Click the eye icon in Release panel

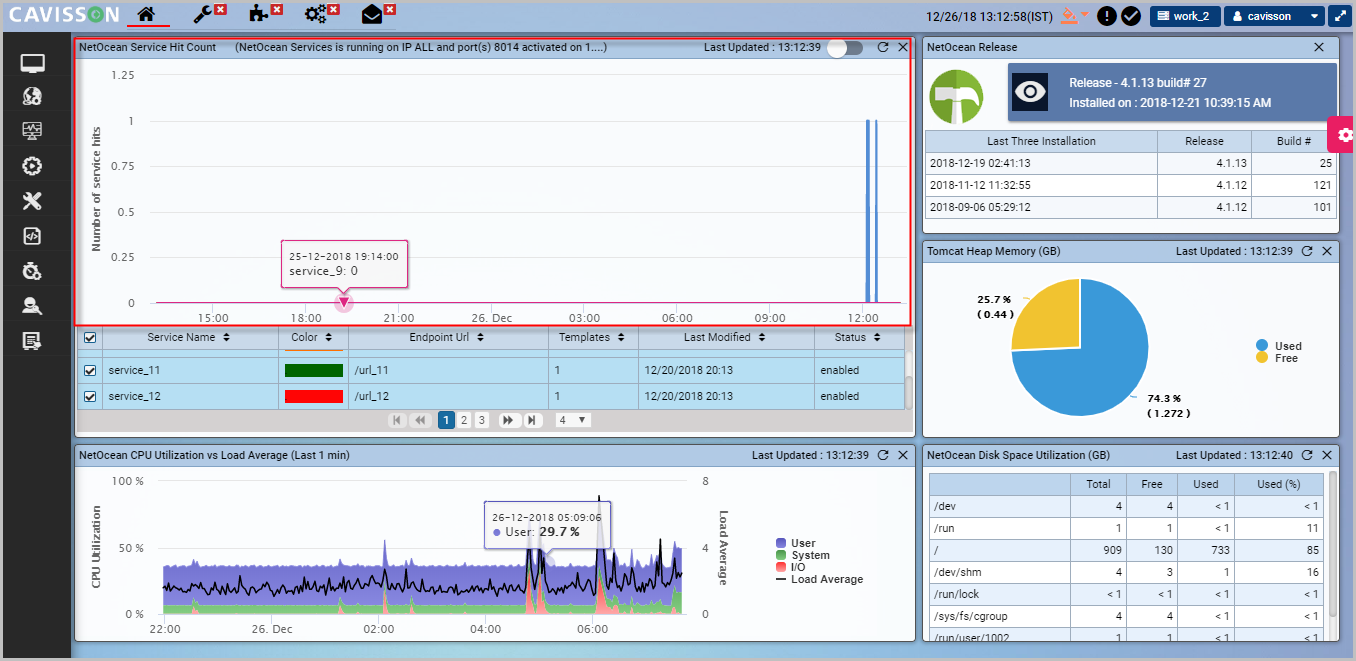[1030, 92]
